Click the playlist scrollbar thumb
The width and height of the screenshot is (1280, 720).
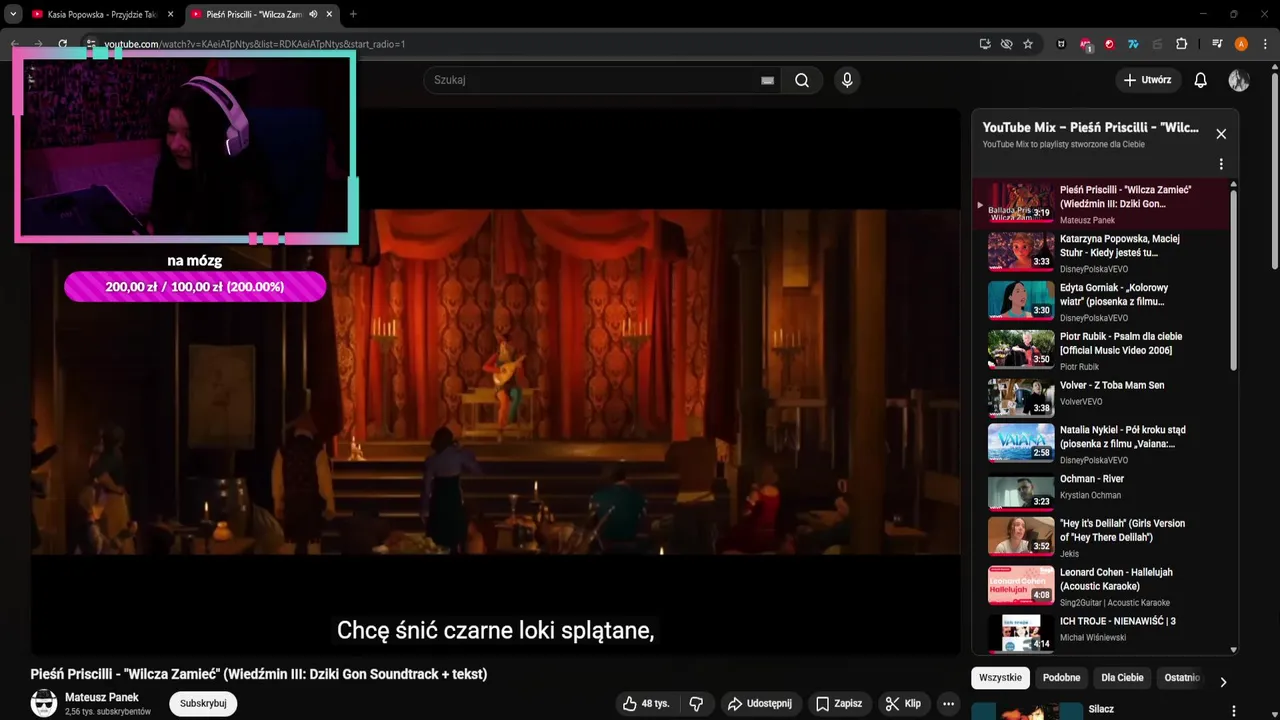tap(1233, 280)
